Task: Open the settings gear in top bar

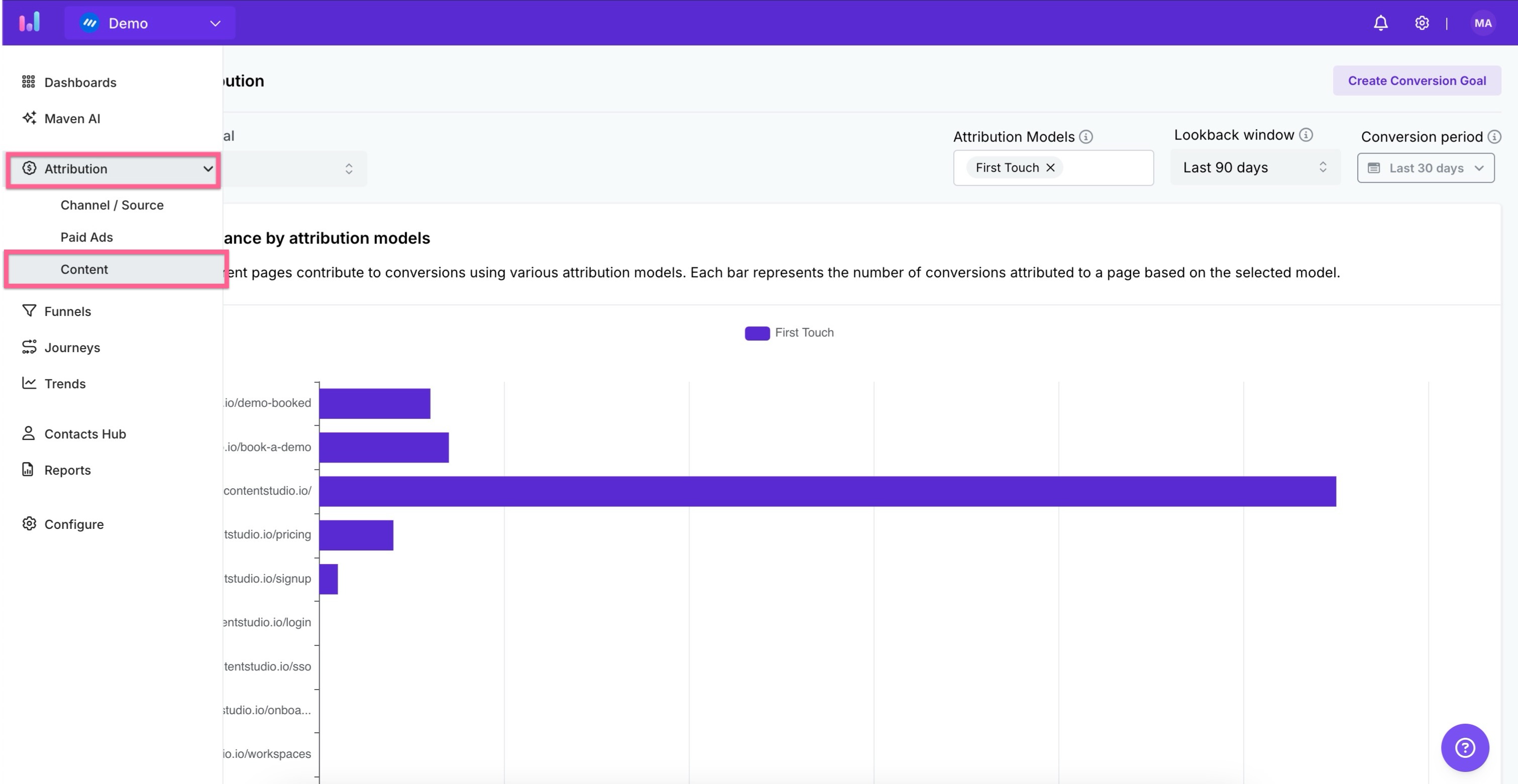Action: pos(1422,23)
